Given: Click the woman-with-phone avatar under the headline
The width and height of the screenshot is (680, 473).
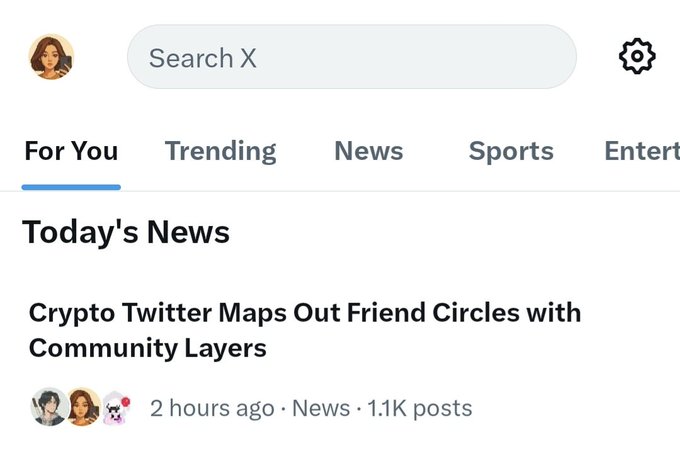Looking at the screenshot, I should pos(82,407).
